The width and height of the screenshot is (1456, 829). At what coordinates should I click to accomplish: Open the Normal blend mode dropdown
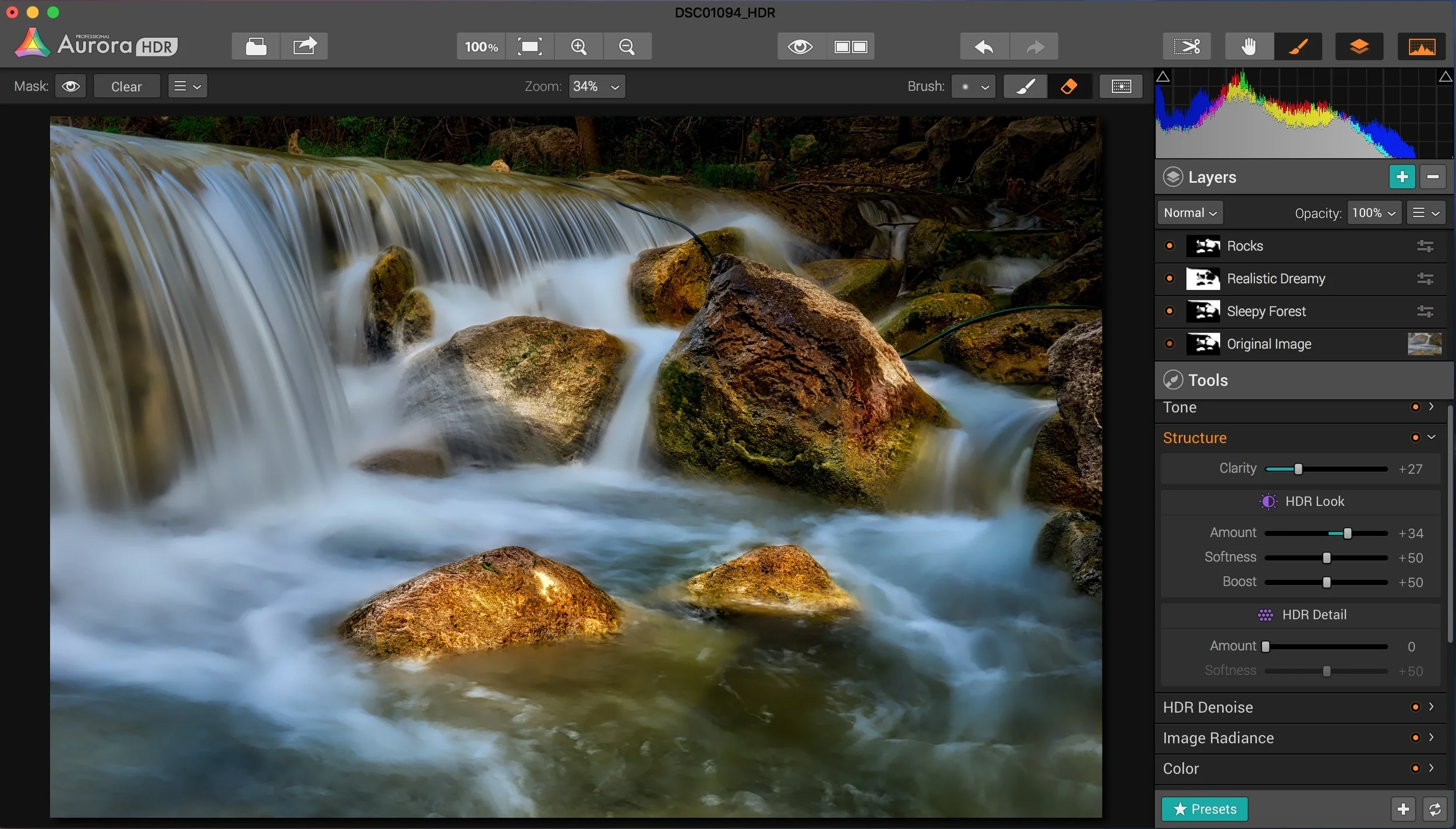pos(1190,213)
